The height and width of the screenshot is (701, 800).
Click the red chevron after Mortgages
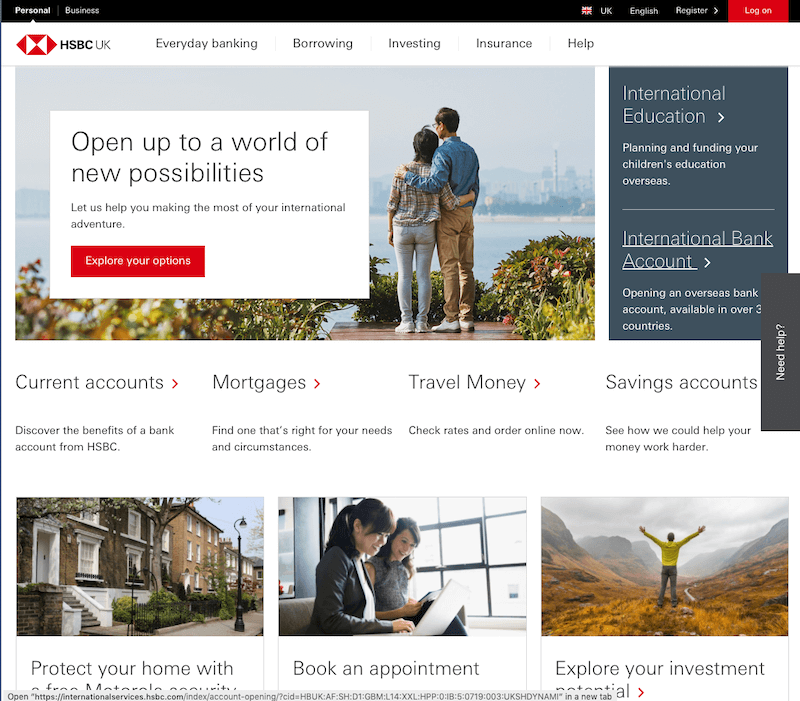coord(317,384)
